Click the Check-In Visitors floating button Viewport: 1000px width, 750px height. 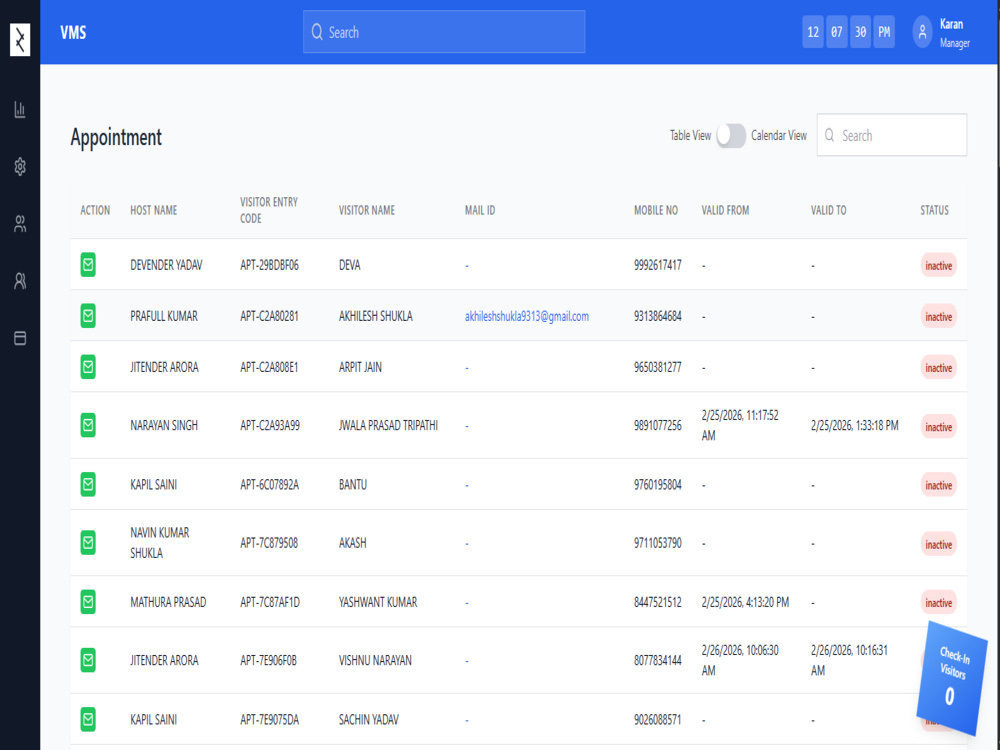tap(951, 679)
